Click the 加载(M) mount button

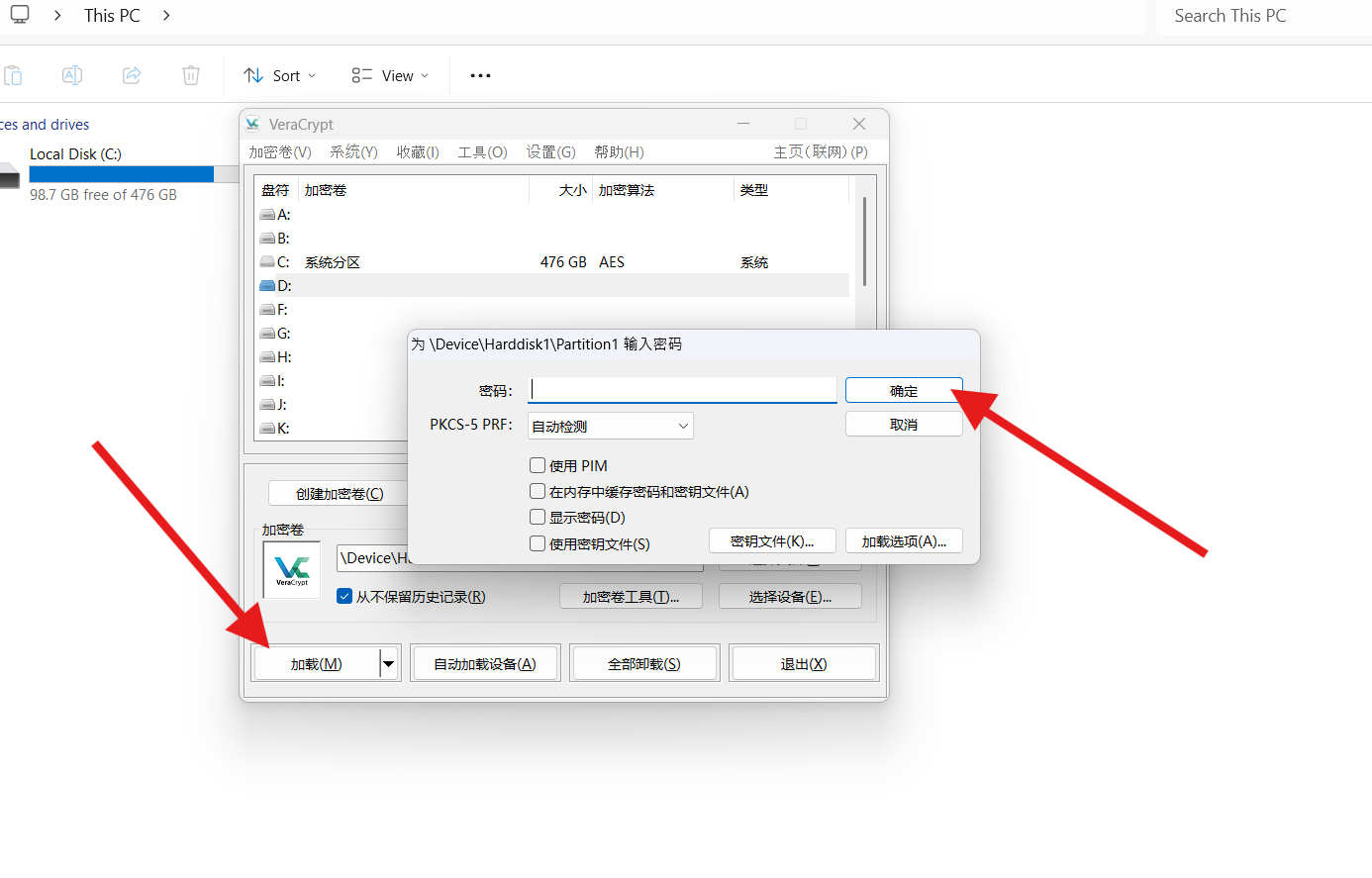(317, 663)
